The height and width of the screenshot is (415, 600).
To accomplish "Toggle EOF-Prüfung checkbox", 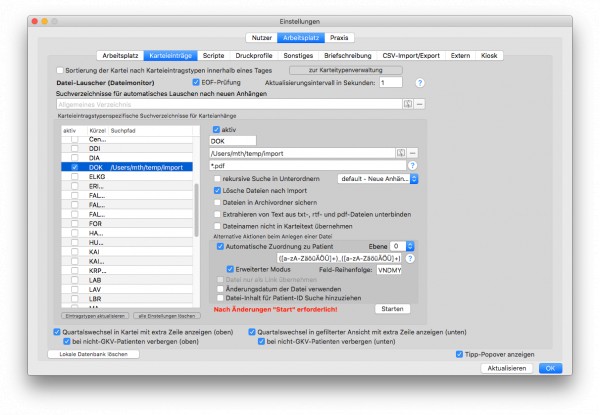I will click(196, 82).
